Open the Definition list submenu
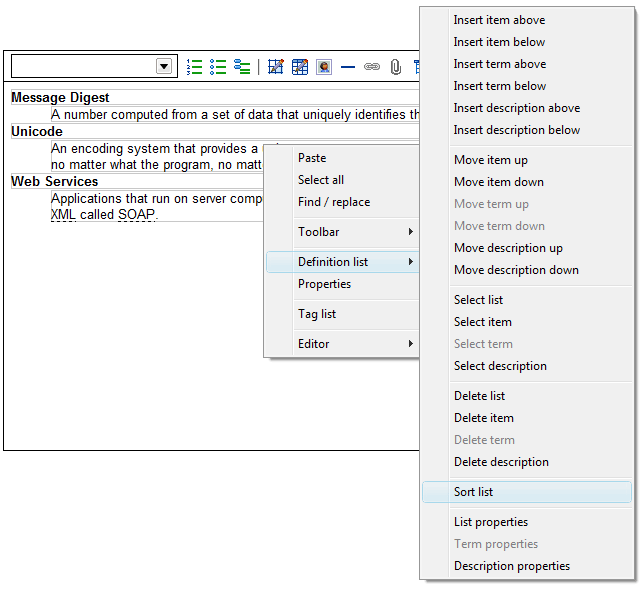The height and width of the screenshot is (590, 641). (341, 262)
